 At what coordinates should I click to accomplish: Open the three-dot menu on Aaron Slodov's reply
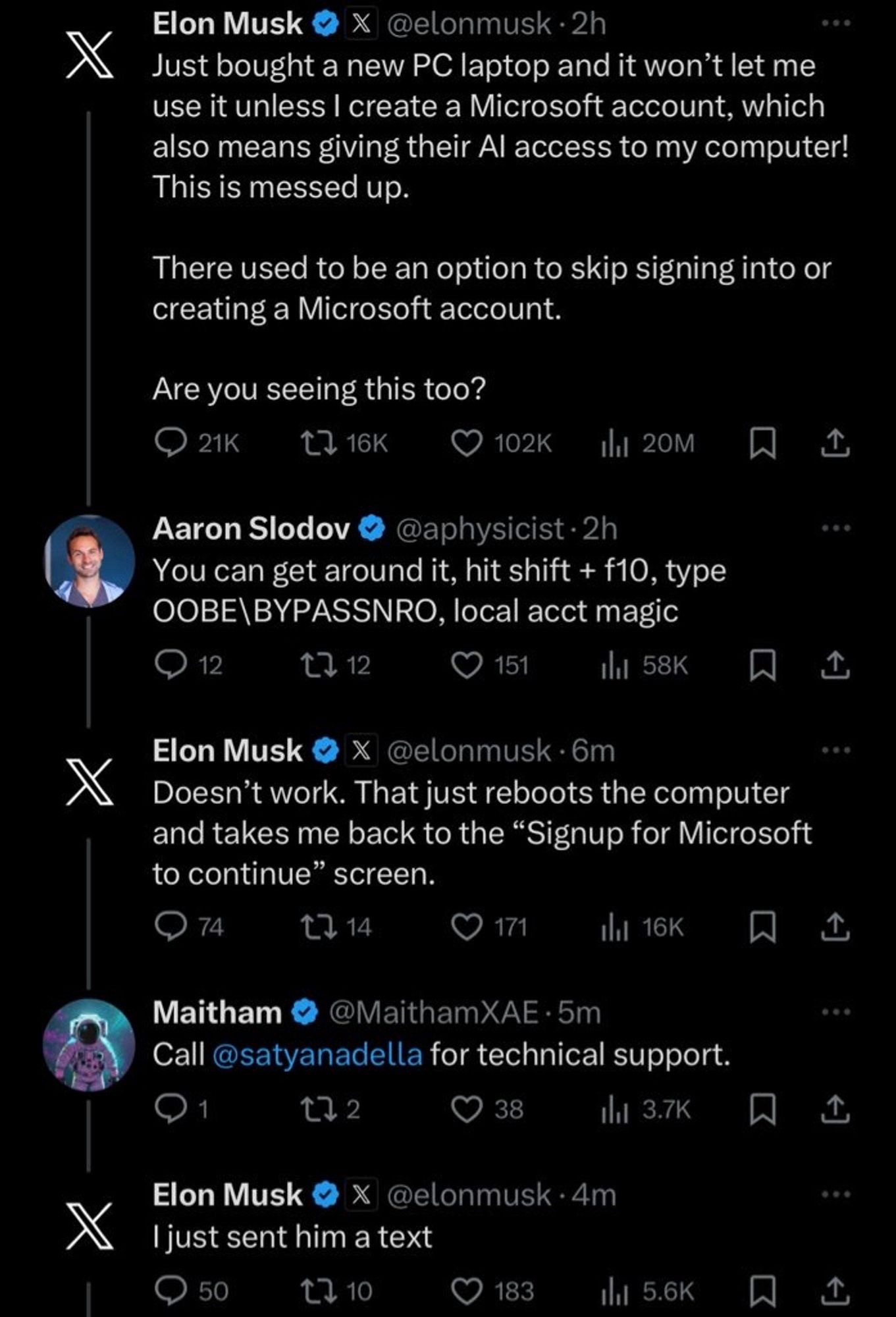coord(836,528)
